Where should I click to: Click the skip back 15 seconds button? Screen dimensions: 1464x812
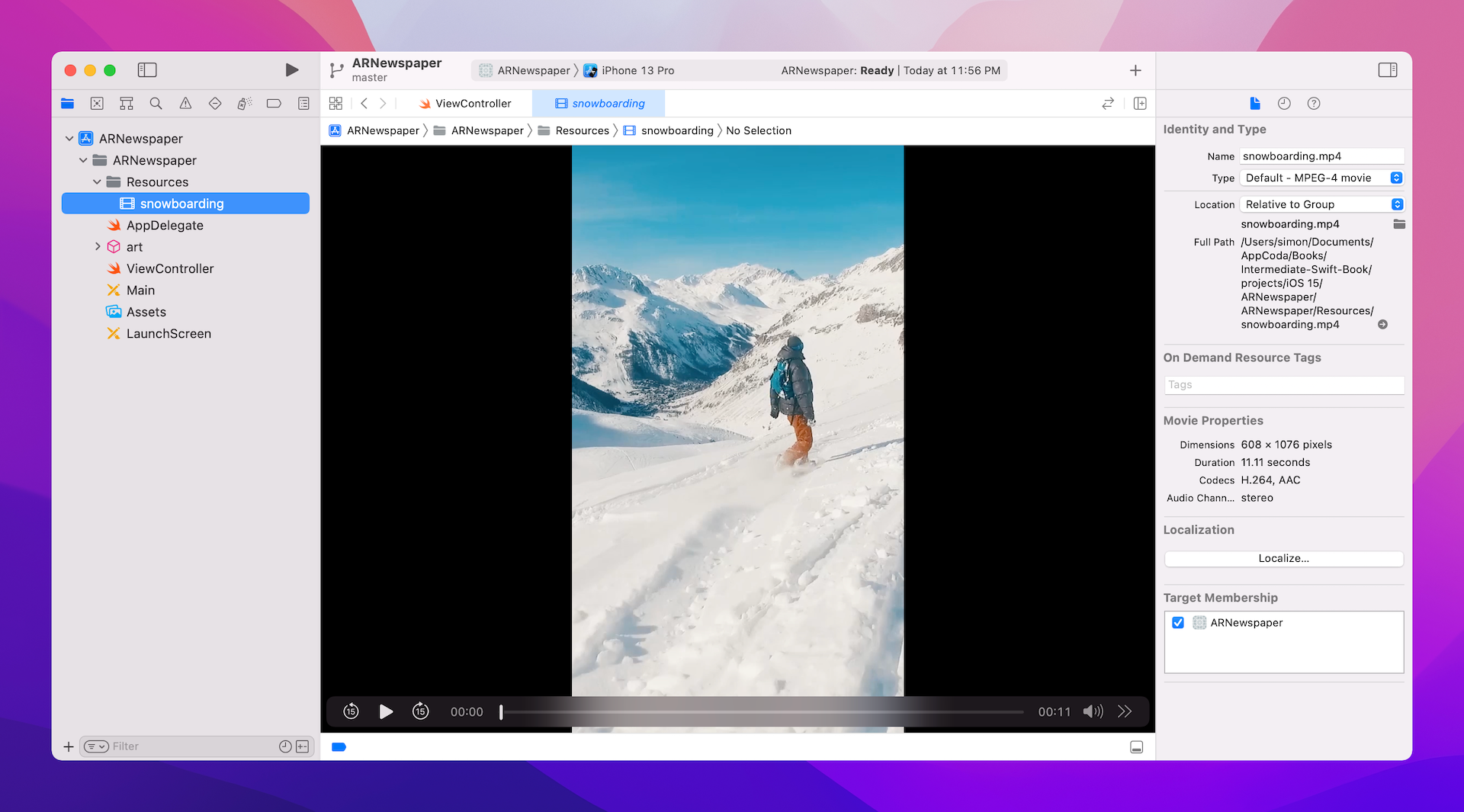[351, 711]
